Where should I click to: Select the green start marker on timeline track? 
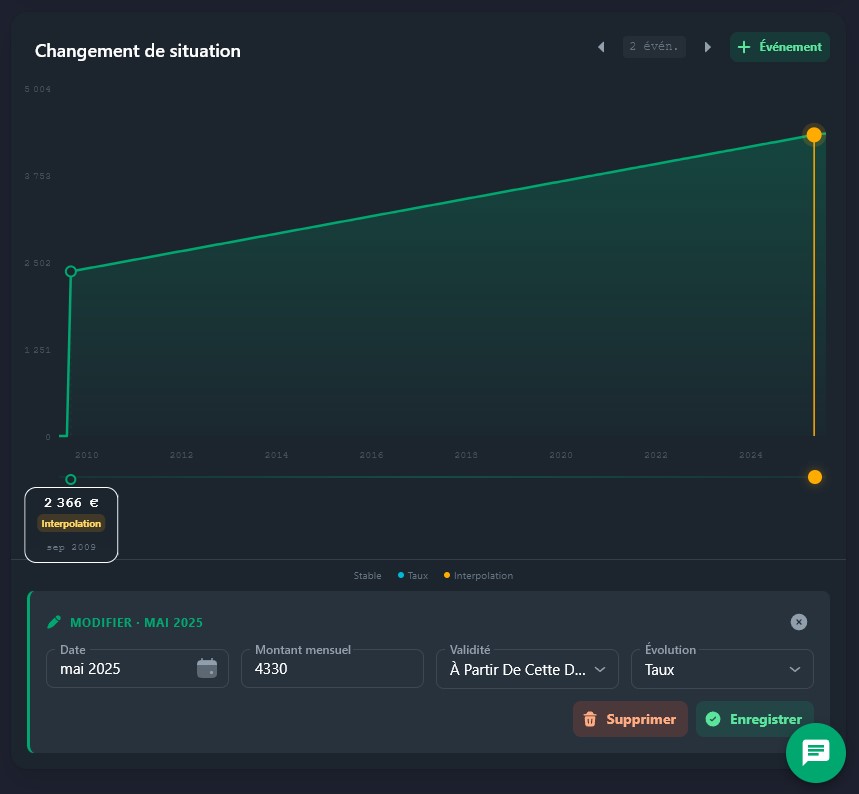[x=70, y=479]
